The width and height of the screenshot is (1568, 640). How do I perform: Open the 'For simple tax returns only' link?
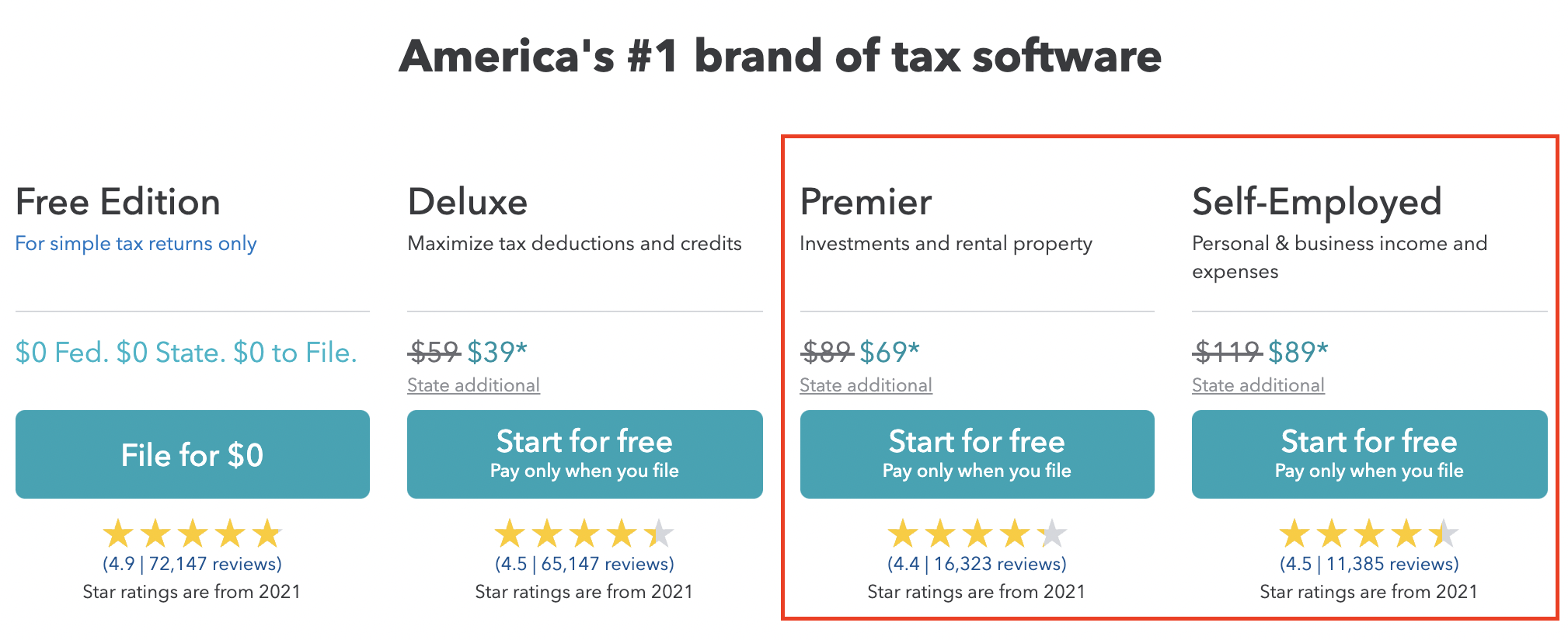pyautogui.click(x=136, y=243)
